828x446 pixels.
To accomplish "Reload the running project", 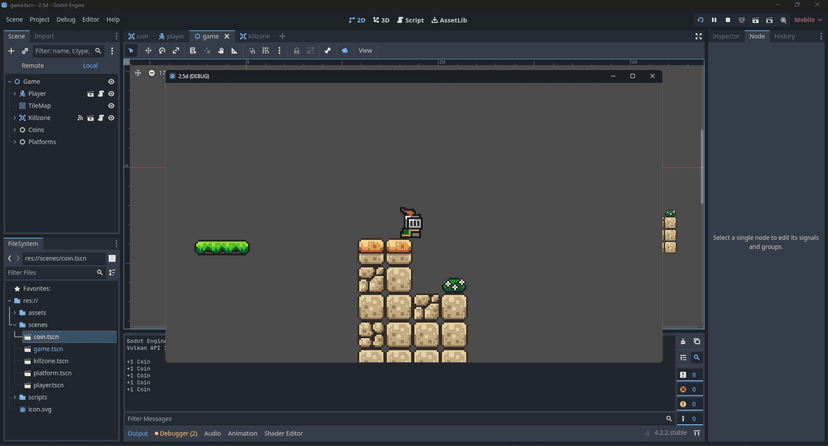I will click(700, 20).
